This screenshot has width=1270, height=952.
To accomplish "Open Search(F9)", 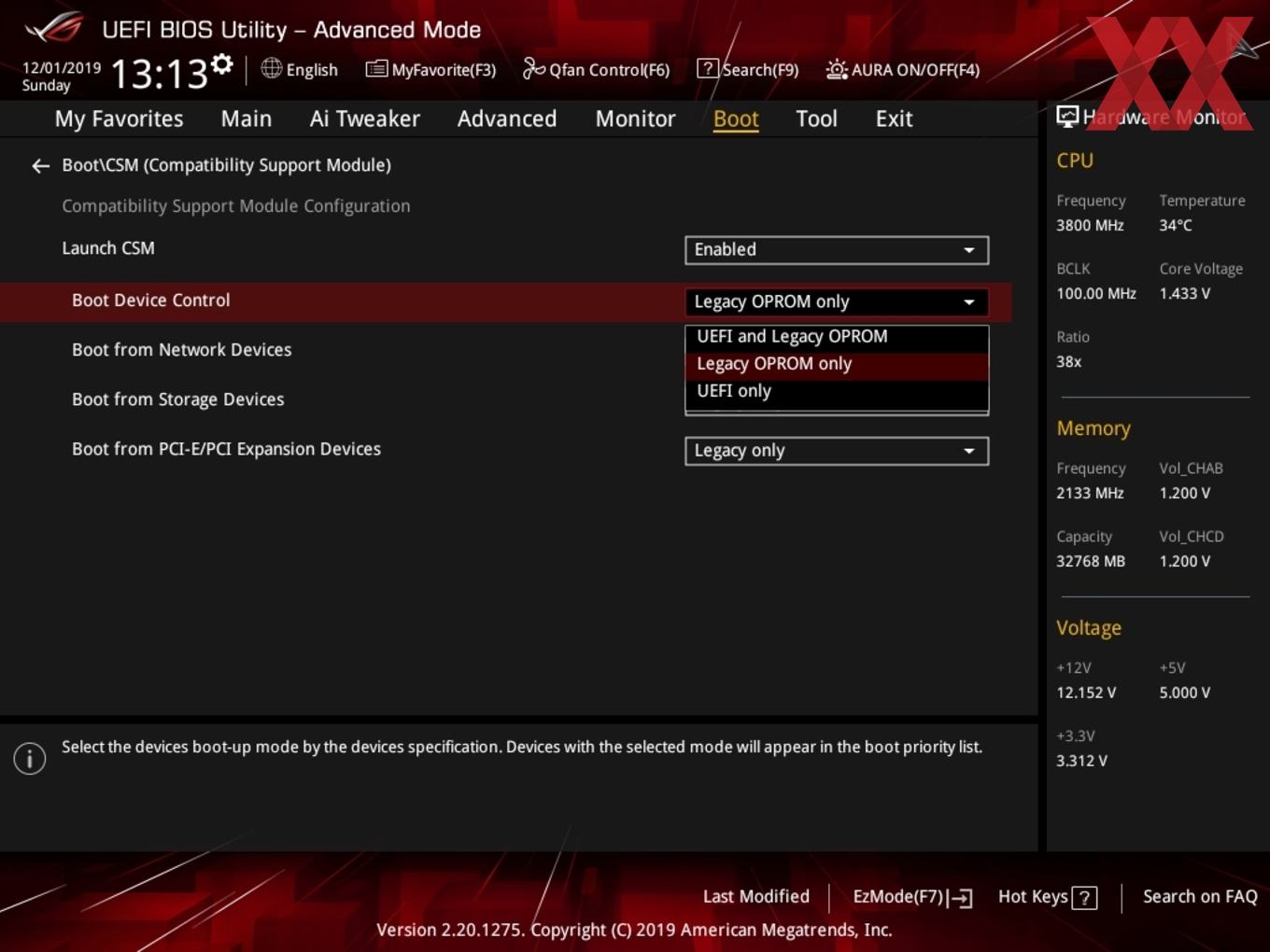I will click(748, 69).
